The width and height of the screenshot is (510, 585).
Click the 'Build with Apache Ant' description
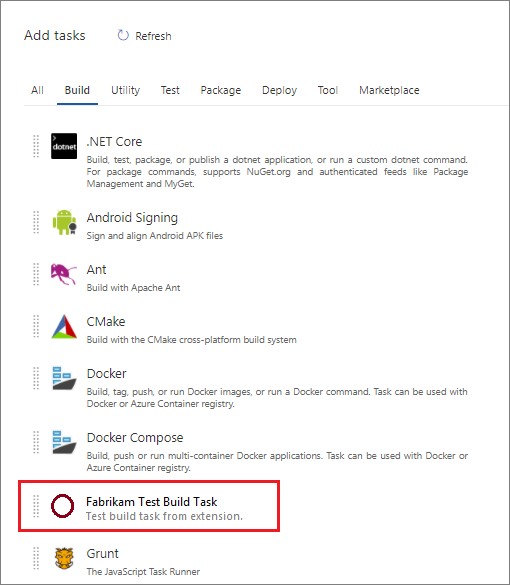pos(133,288)
